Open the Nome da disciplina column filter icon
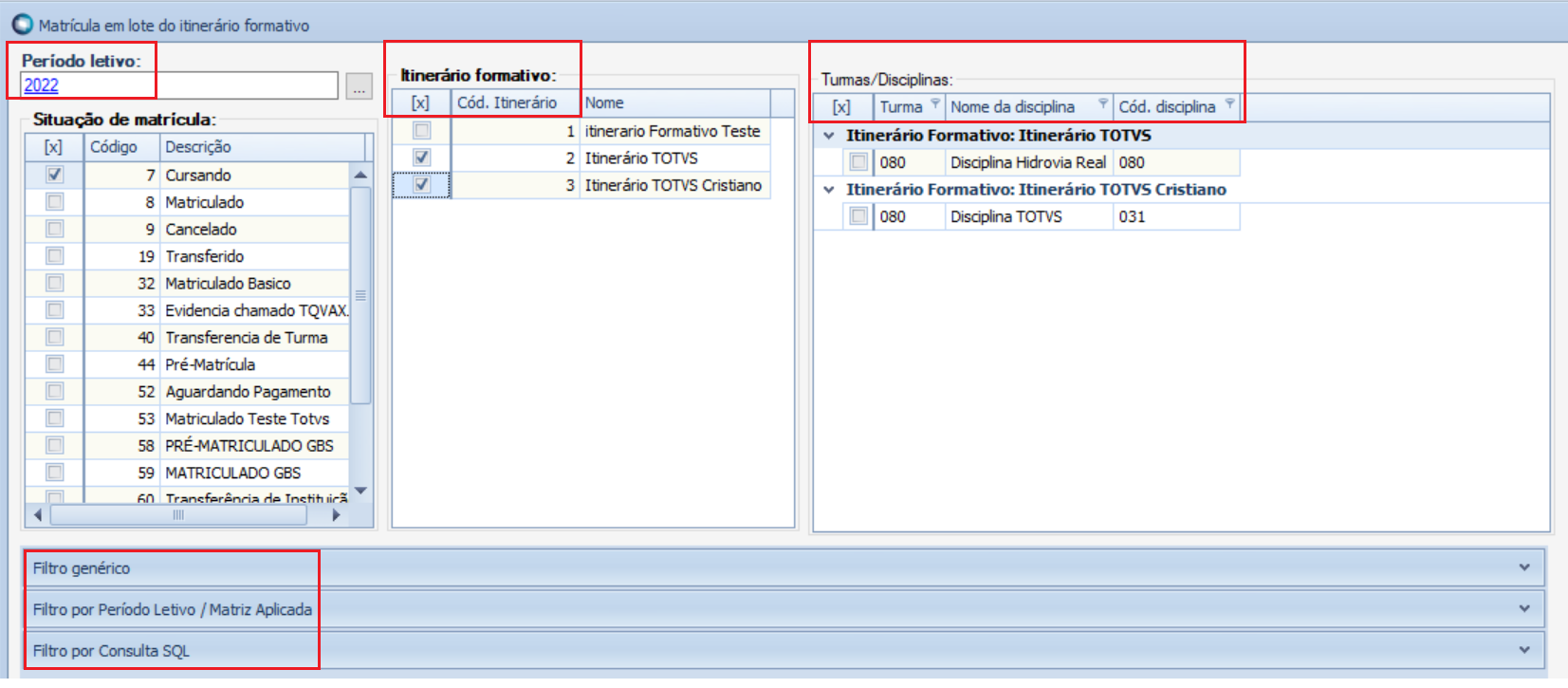The width and height of the screenshot is (1568, 688). pyautogui.click(x=1103, y=102)
